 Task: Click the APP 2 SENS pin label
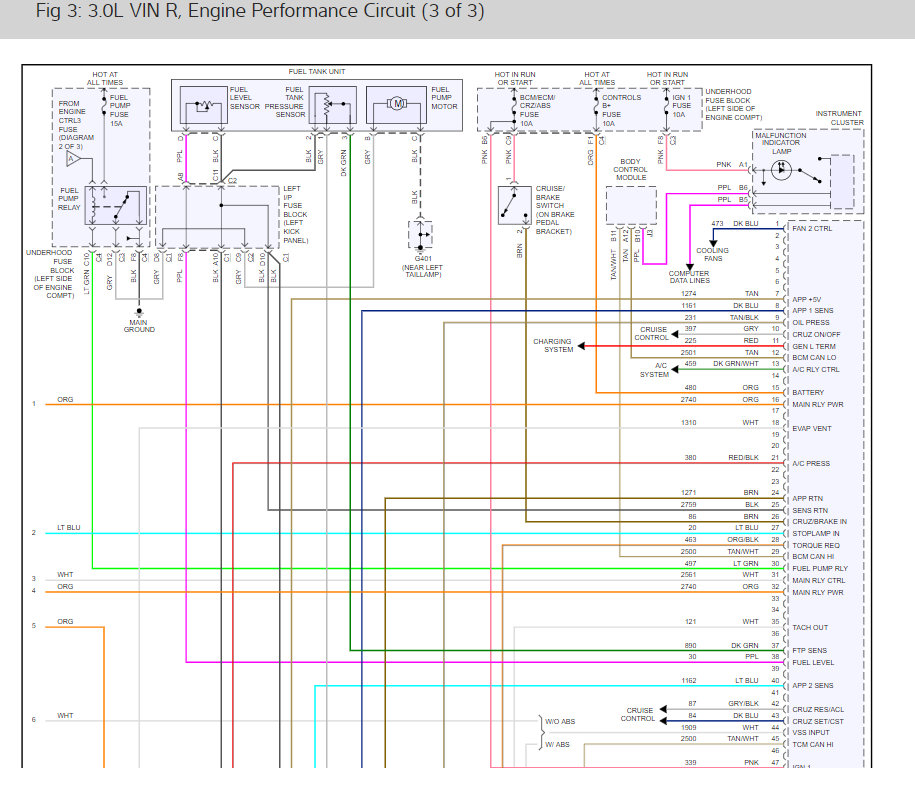click(x=812, y=686)
